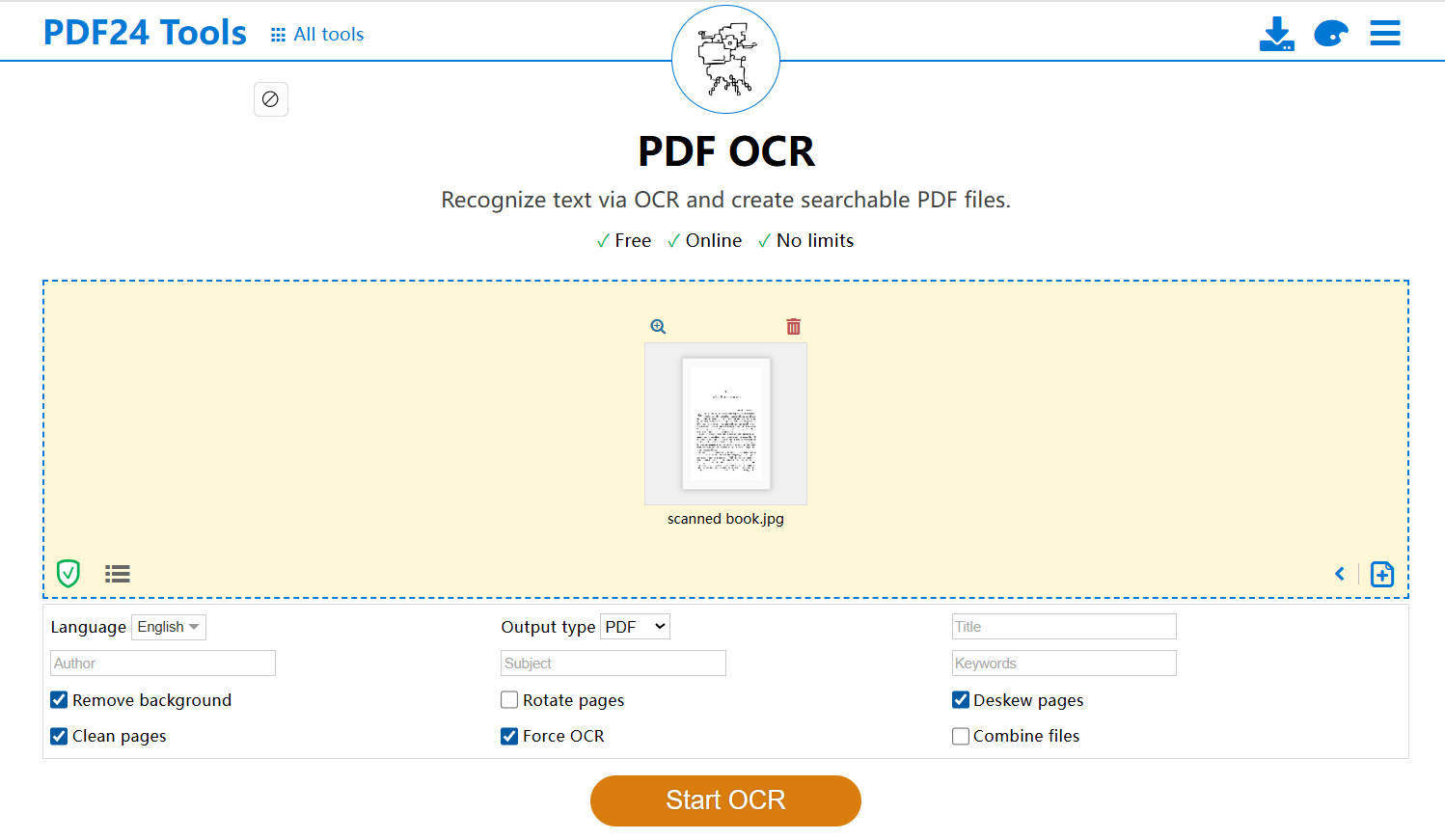The width and height of the screenshot is (1445, 840).
Task: Open the Language dropdown set to English
Action: pos(169,627)
